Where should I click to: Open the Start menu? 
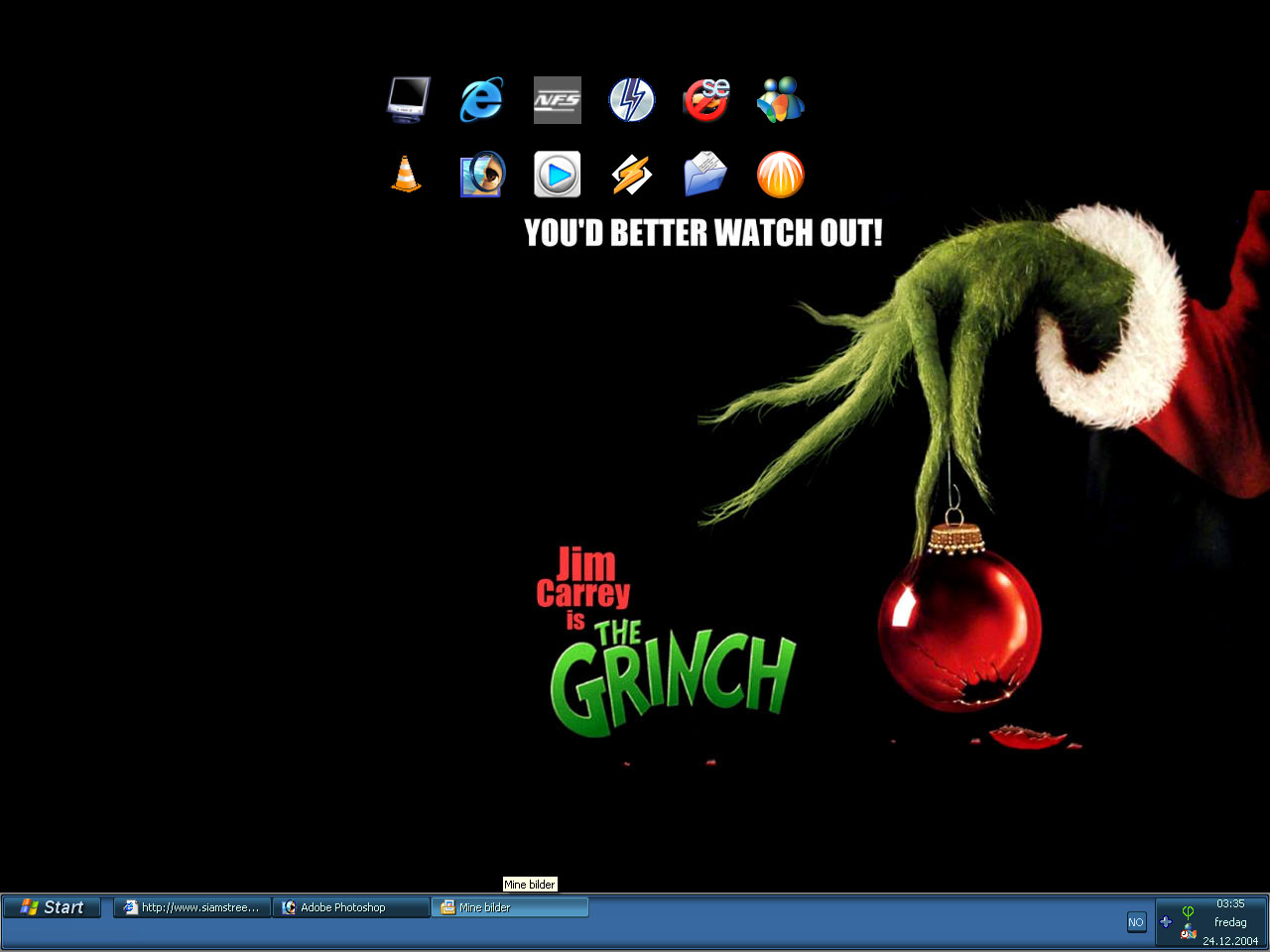tap(53, 907)
